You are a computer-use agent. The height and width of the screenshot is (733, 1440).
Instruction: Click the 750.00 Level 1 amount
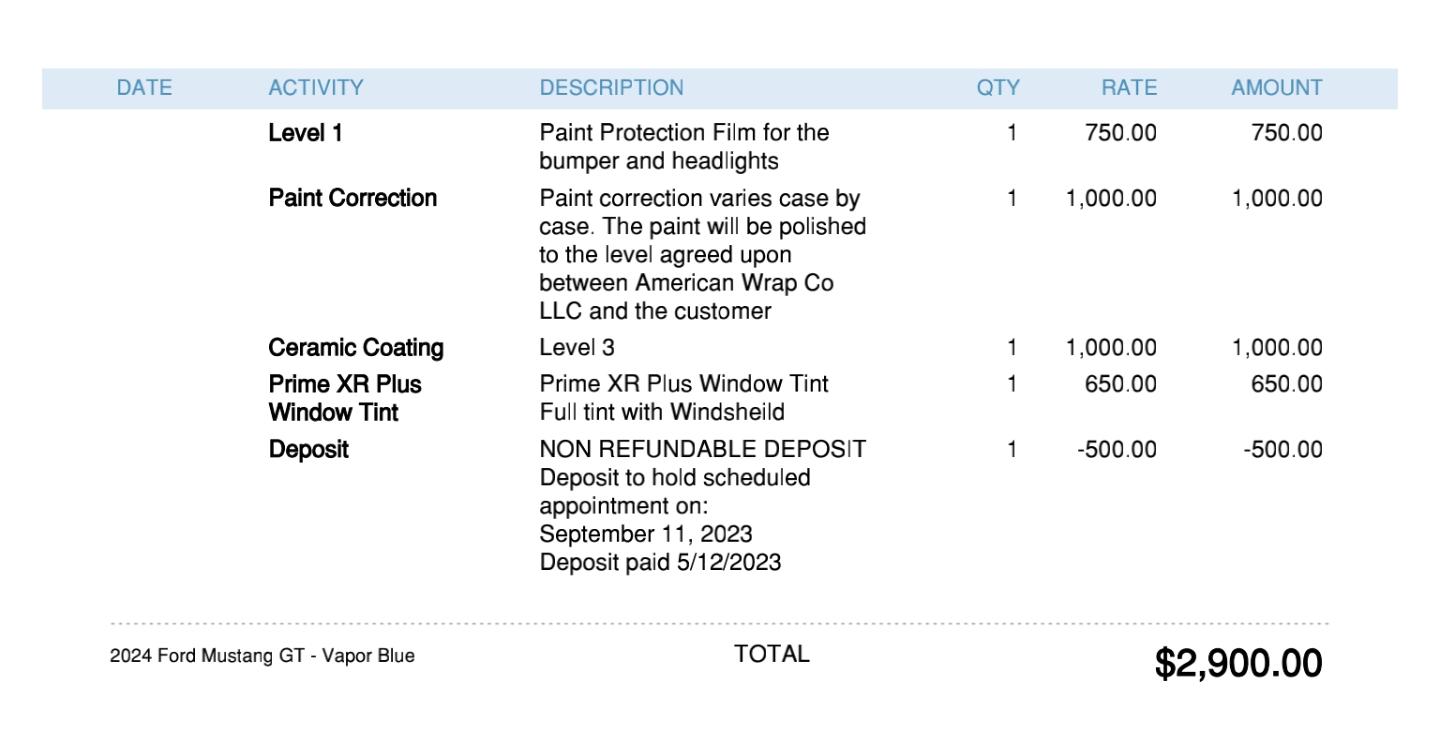[x=1287, y=133]
